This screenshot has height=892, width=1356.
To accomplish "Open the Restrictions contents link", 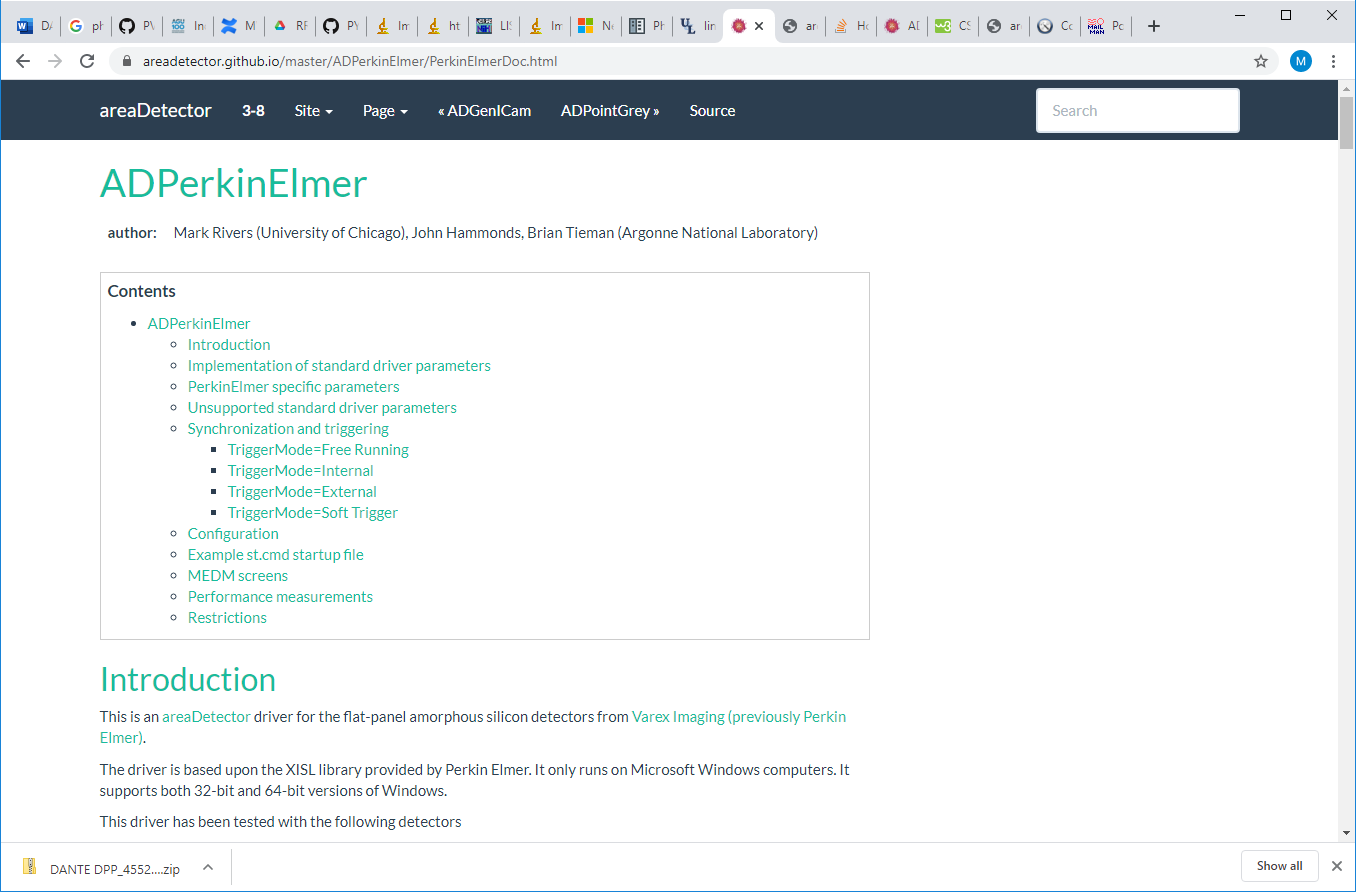I will click(227, 618).
